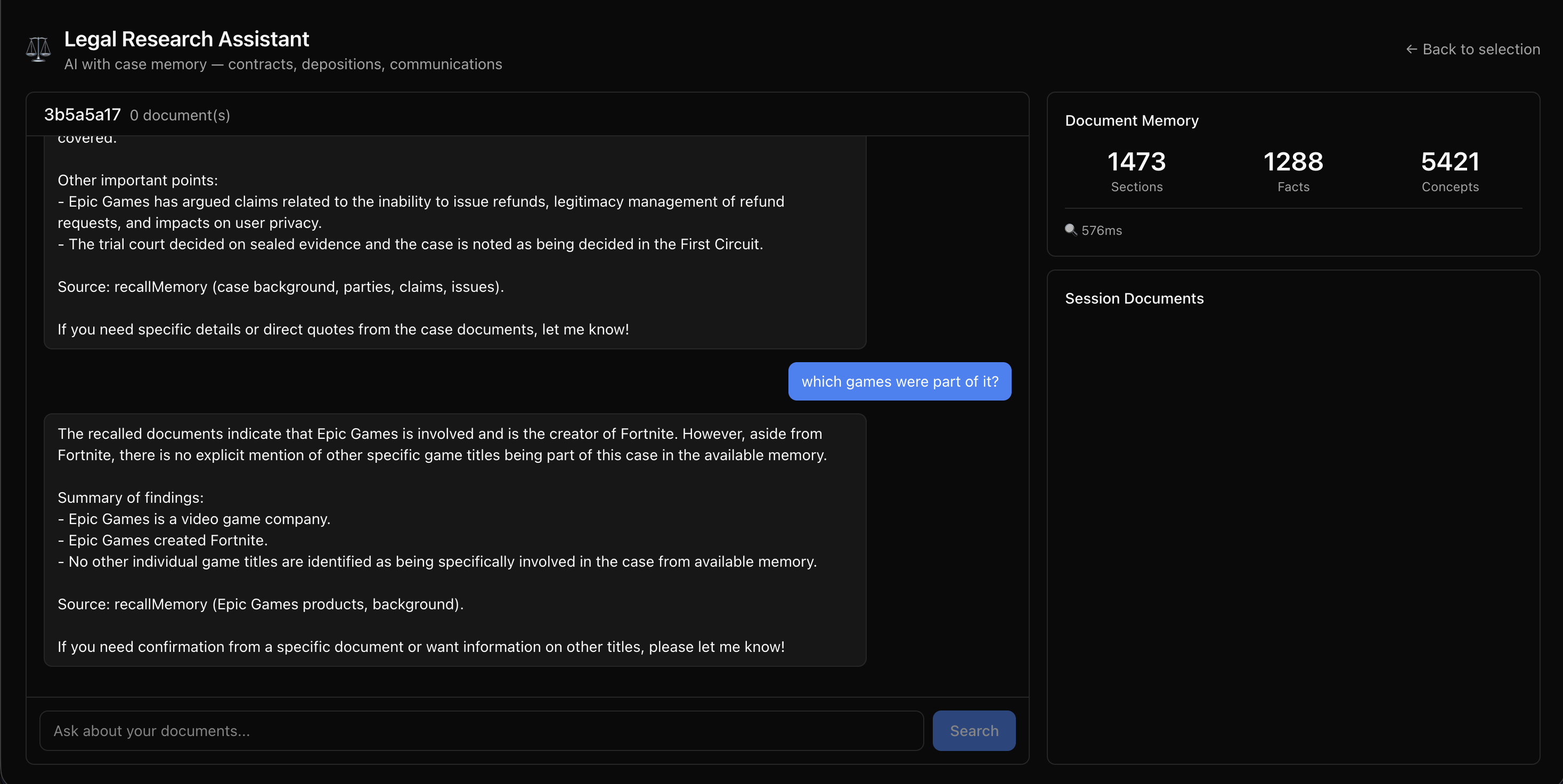
Task: Click the 576ms latency indicator
Action: (x=1102, y=230)
